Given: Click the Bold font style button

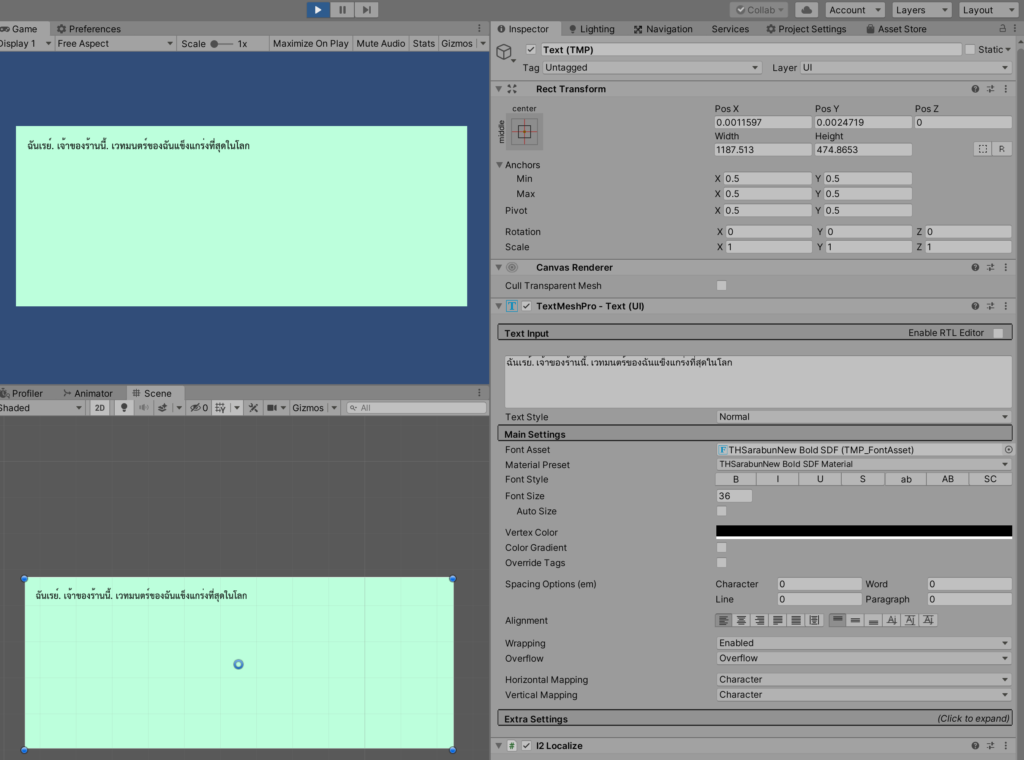Looking at the screenshot, I should click(736, 480).
